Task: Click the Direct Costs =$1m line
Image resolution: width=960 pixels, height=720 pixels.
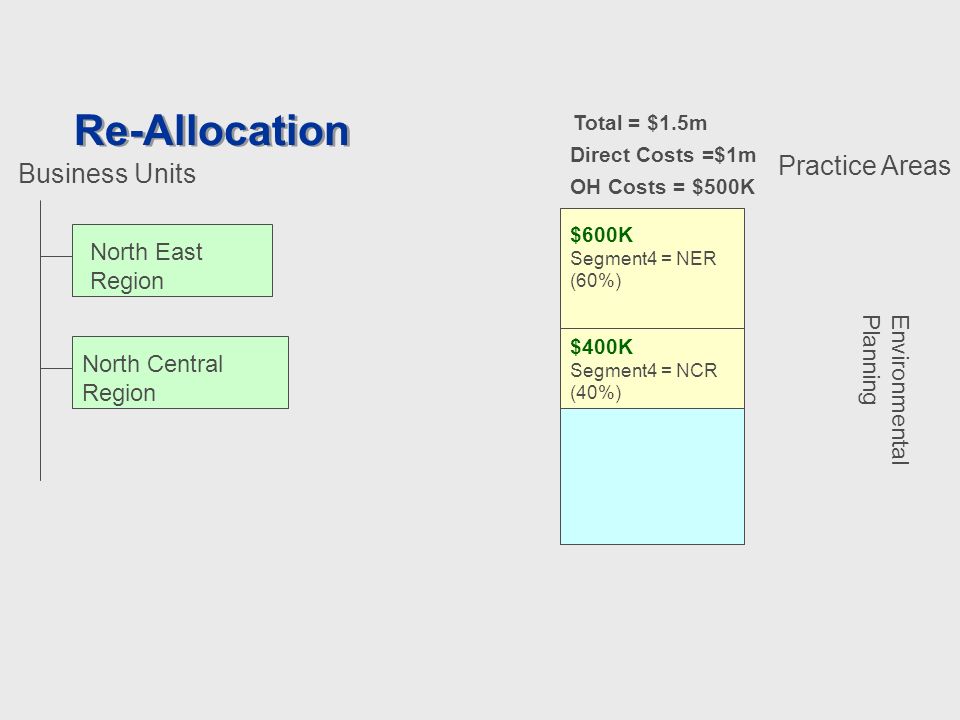Action: click(x=663, y=155)
